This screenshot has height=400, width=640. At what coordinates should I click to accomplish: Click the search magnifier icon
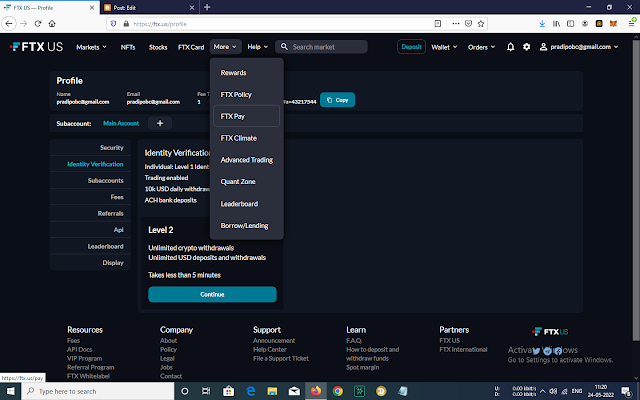pos(284,47)
